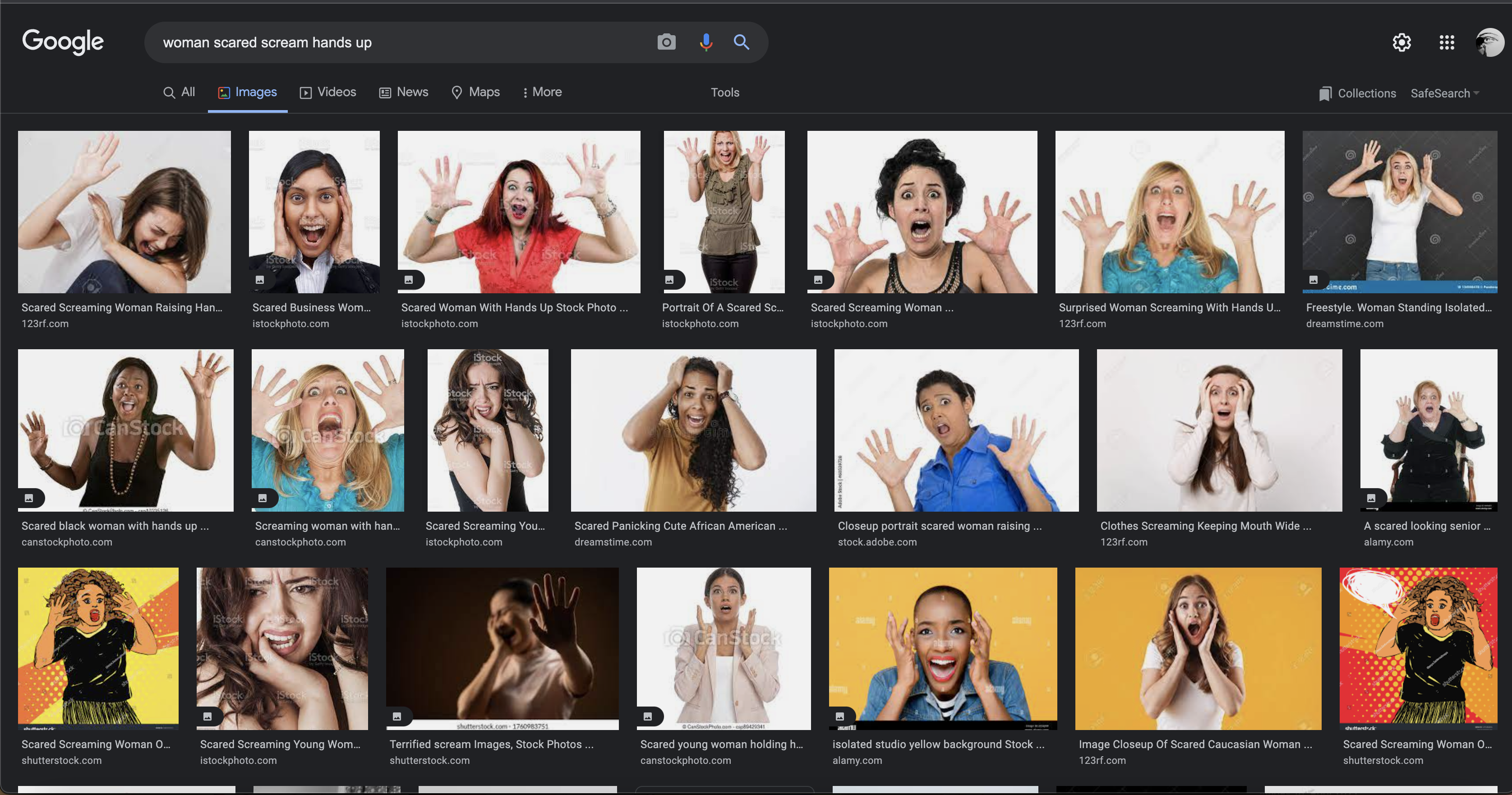Open Scared Panicking Cute African American thumbnail
1512x795 pixels.
693,430
